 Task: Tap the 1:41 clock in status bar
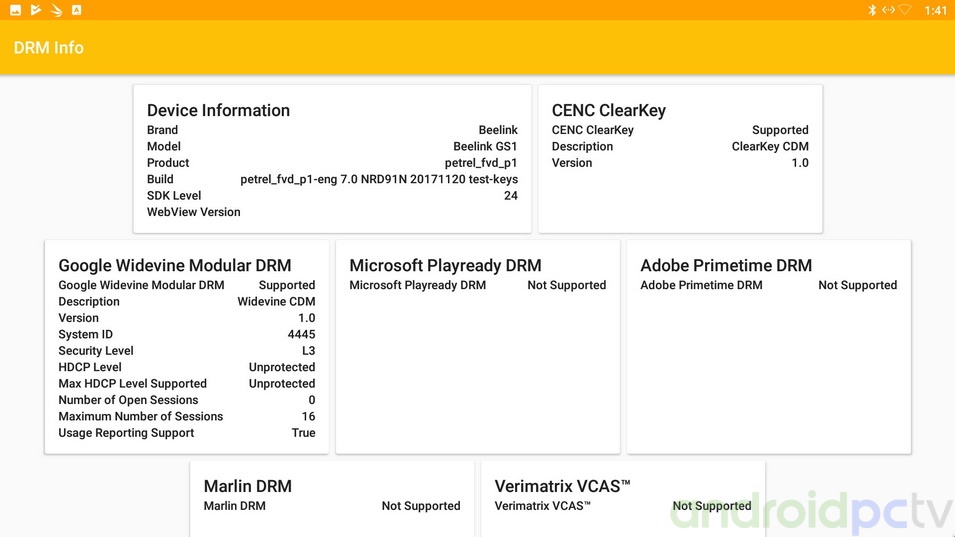coord(935,10)
